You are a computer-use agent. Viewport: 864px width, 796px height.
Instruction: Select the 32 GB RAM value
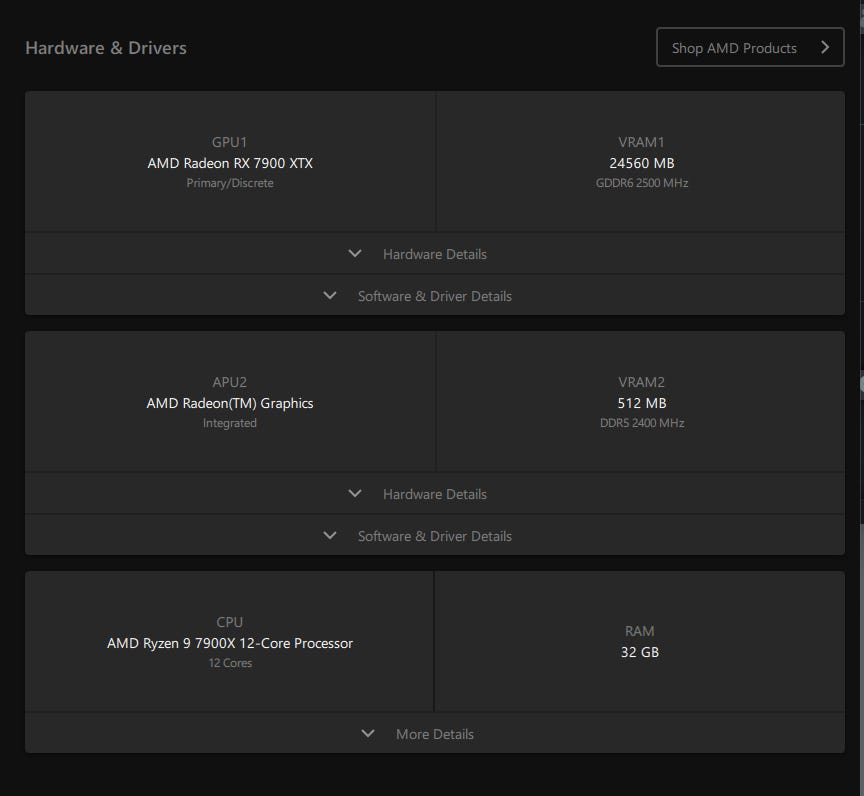pos(639,652)
